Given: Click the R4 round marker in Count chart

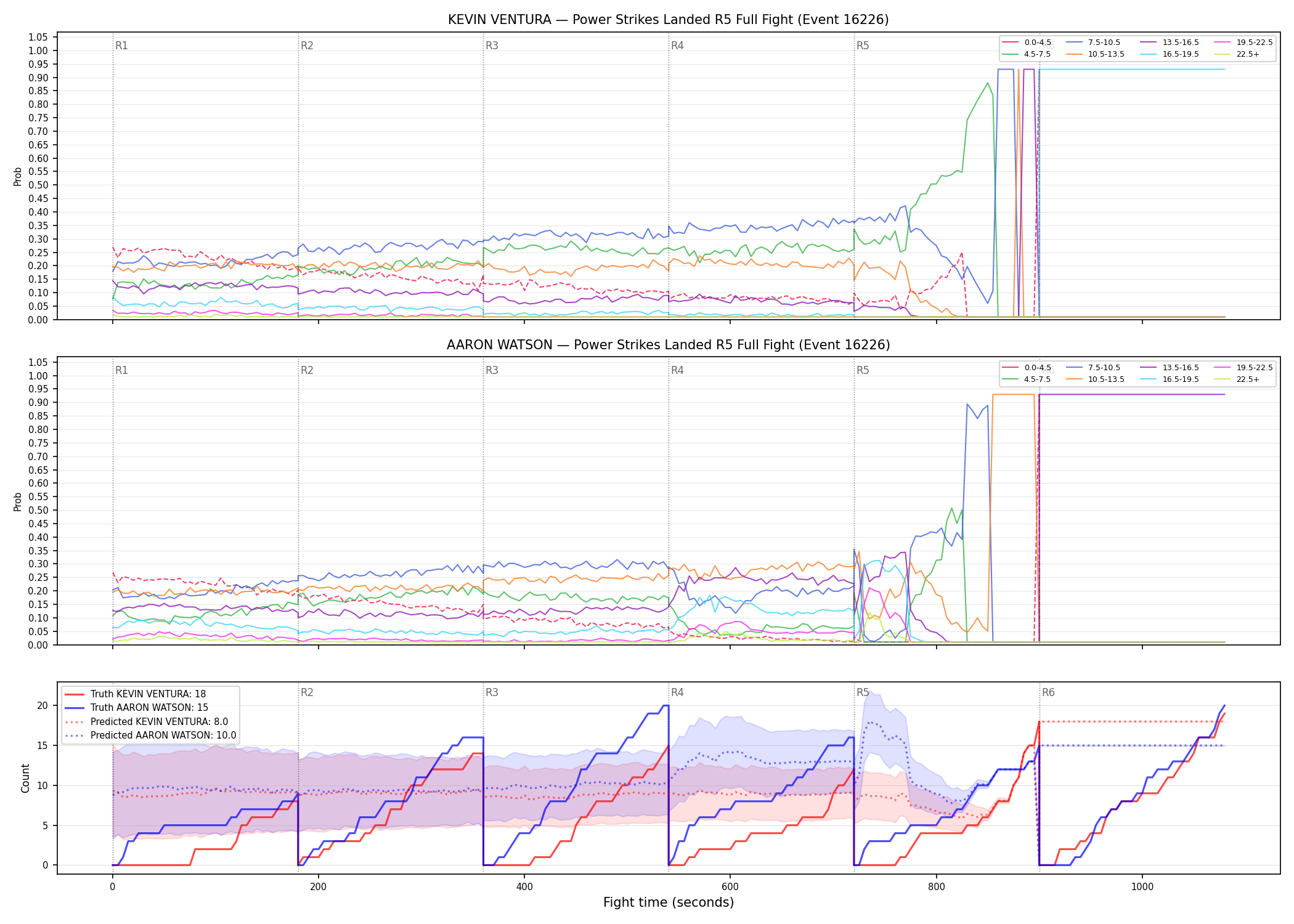Looking at the screenshot, I should coord(677,692).
